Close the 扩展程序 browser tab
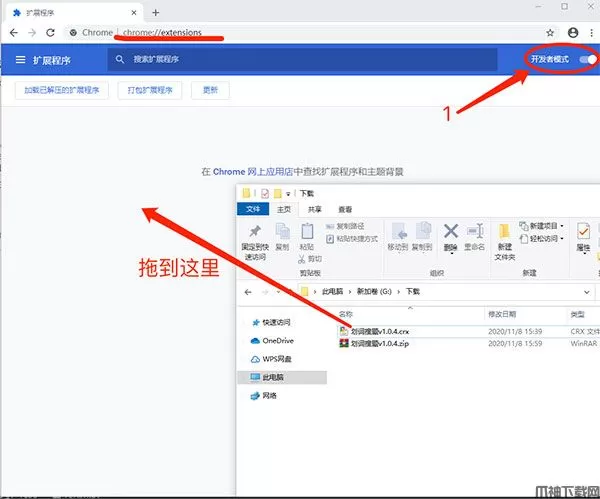The width and height of the screenshot is (600, 499). pyautogui.click(x=134, y=13)
